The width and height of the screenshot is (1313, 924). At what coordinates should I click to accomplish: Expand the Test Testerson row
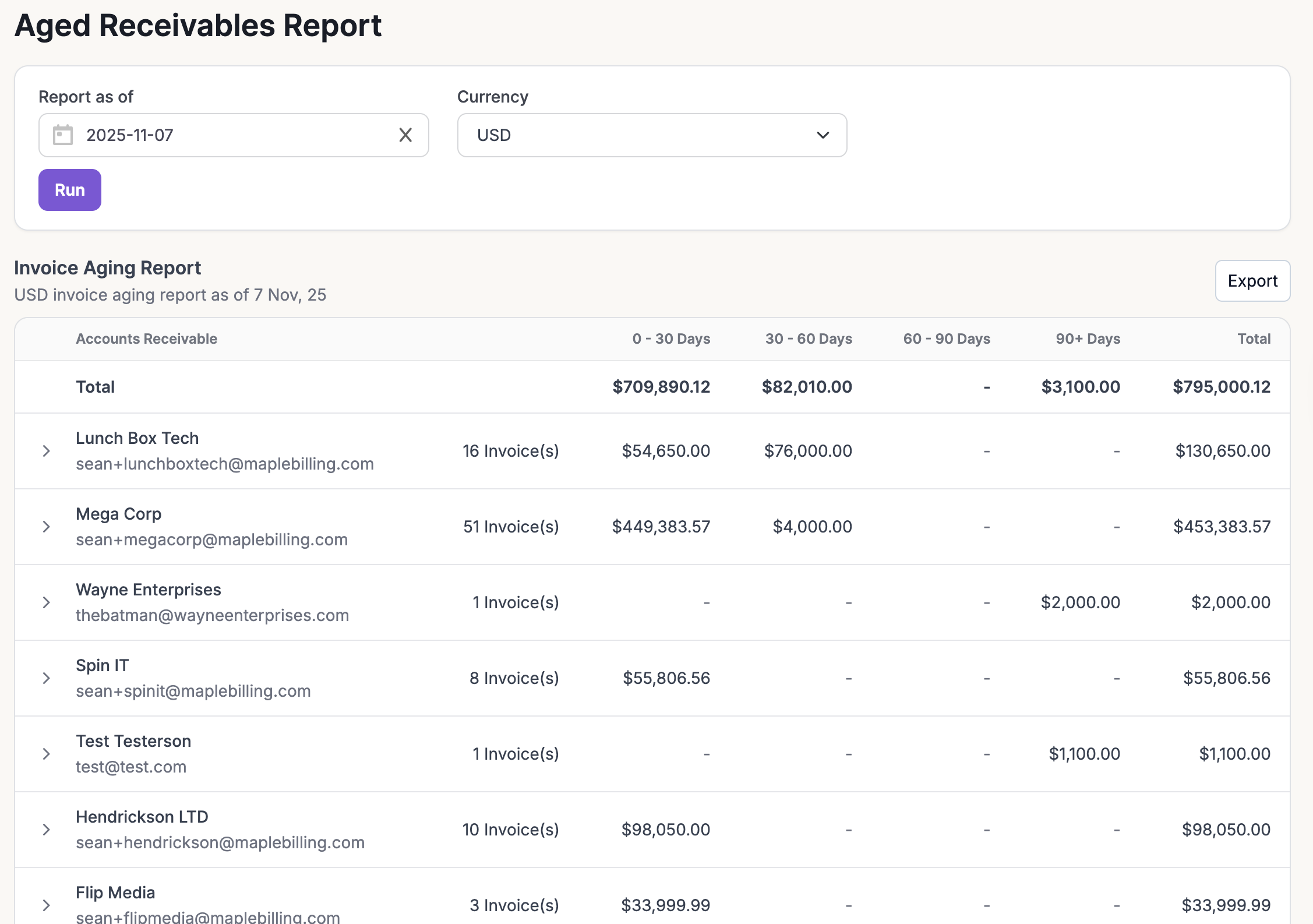(47, 754)
